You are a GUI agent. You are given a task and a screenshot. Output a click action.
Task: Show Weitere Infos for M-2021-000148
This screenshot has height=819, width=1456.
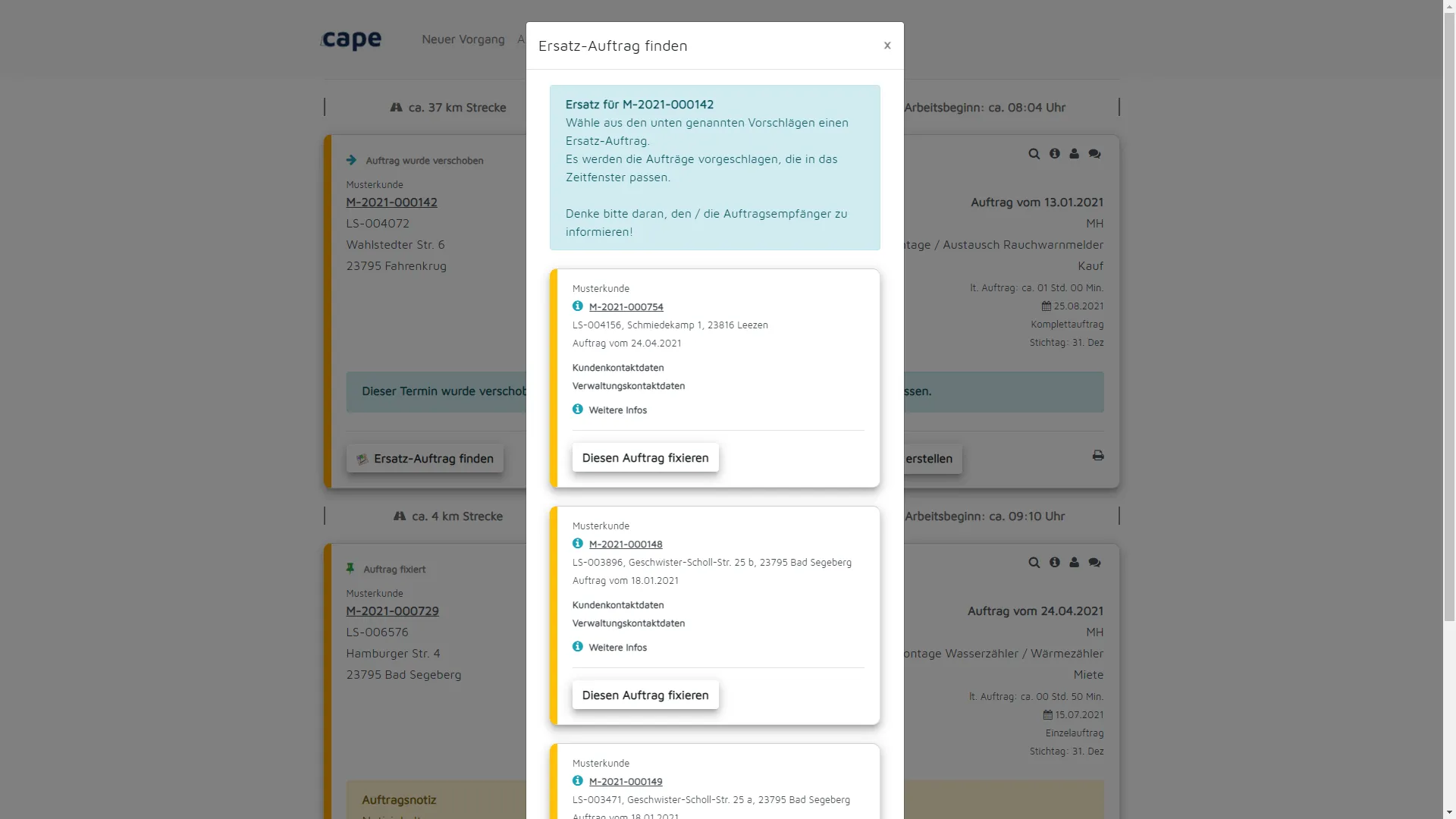pos(618,648)
